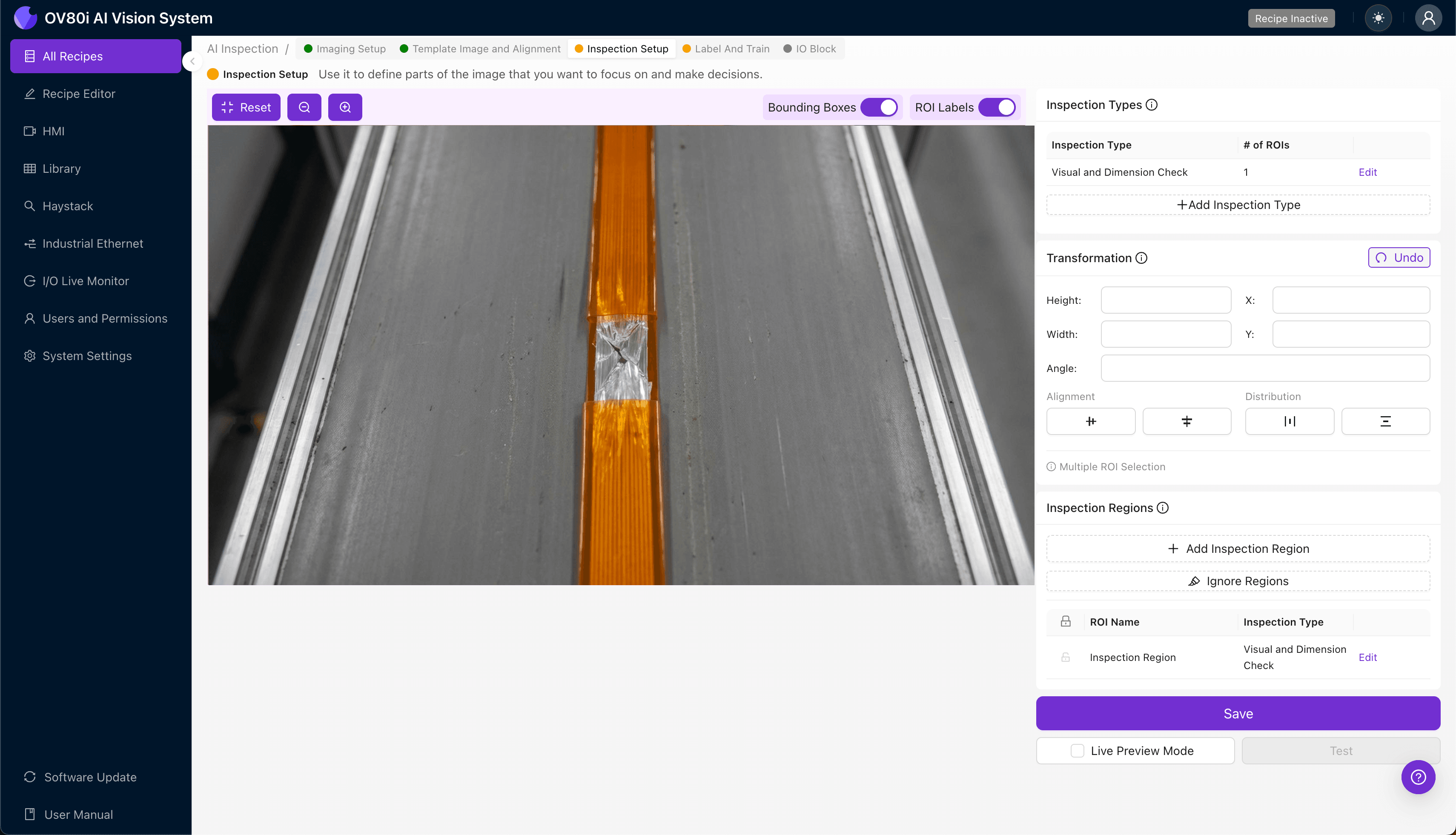Image resolution: width=1456 pixels, height=835 pixels.
Task: Click the vertical alignment icon button
Action: [x=1187, y=421]
